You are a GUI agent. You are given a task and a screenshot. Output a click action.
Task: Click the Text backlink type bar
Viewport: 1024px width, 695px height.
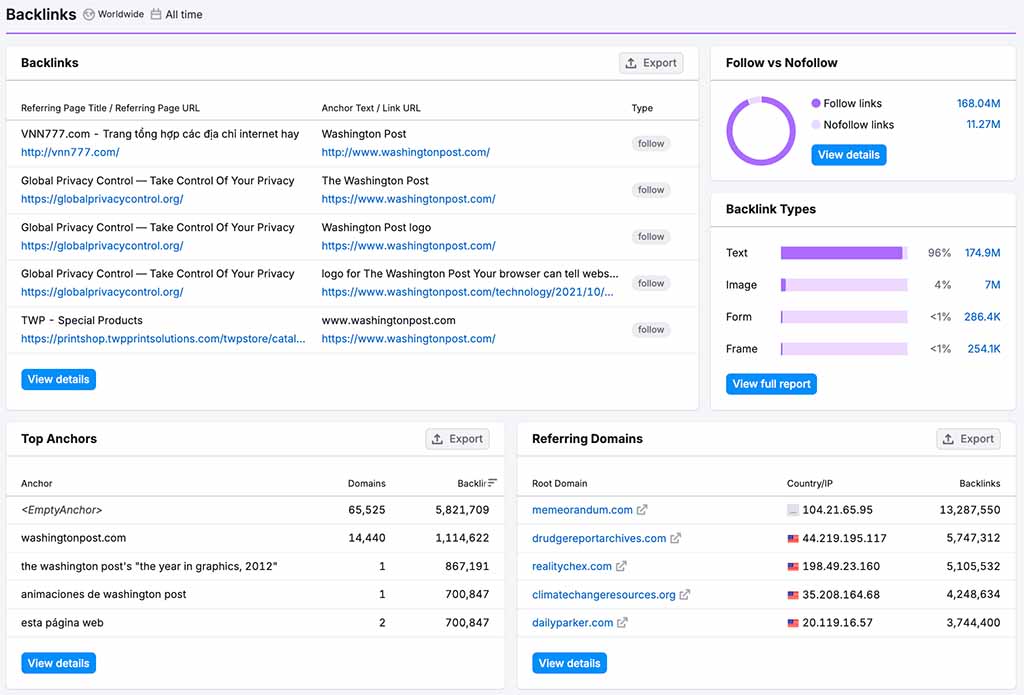[844, 253]
